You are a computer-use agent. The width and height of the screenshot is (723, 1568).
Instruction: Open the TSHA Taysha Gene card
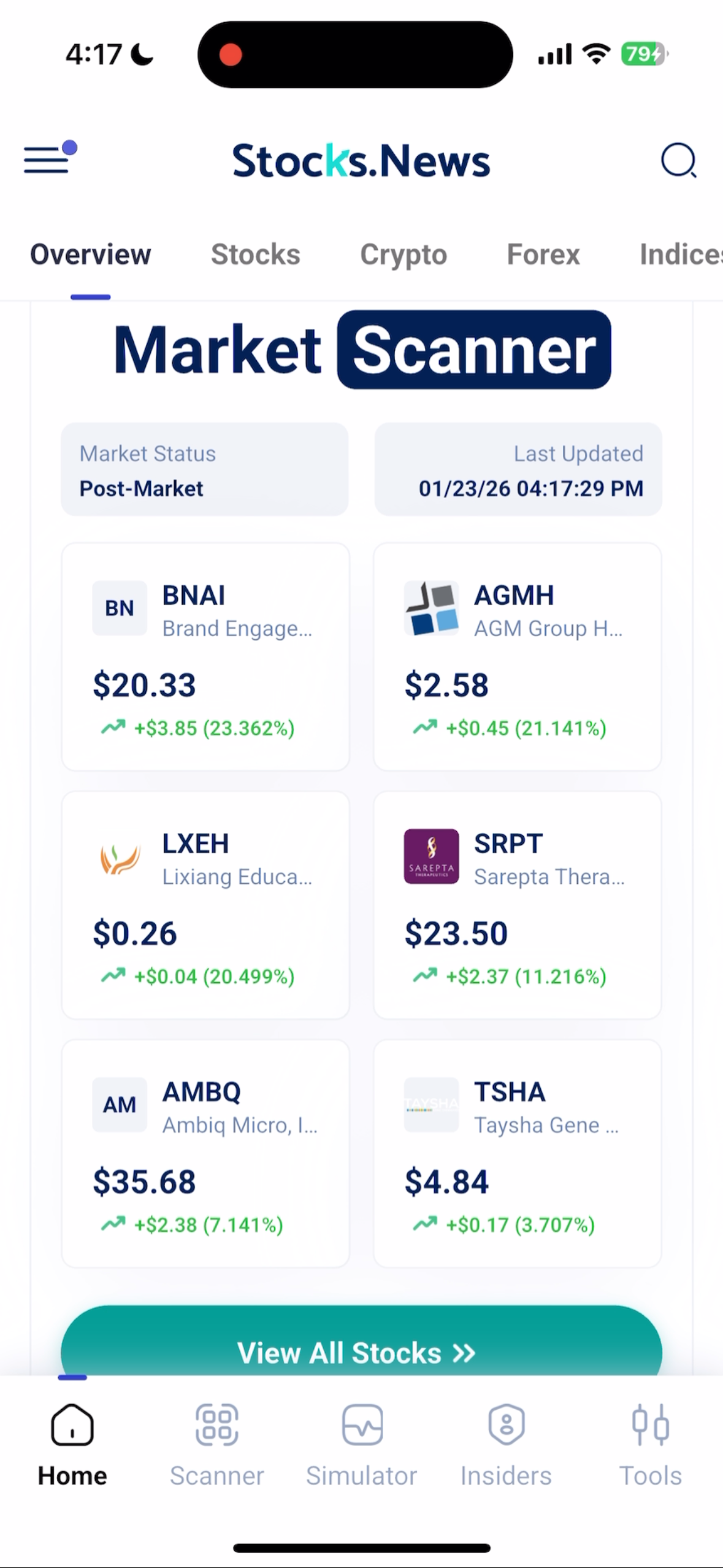(517, 1153)
